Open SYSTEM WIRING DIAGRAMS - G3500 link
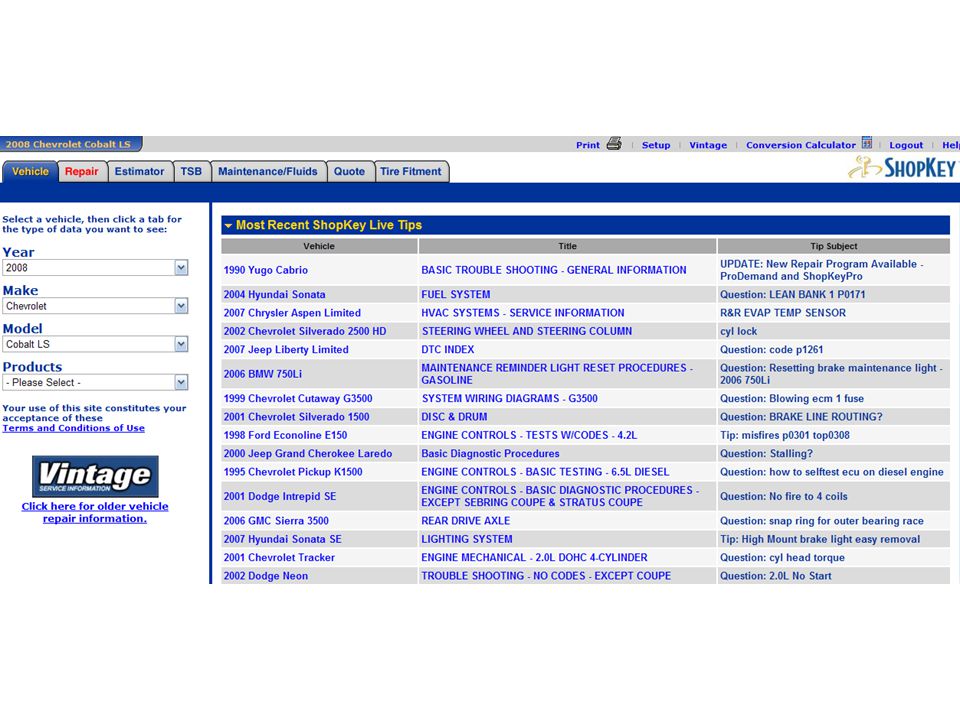 (509, 399)
